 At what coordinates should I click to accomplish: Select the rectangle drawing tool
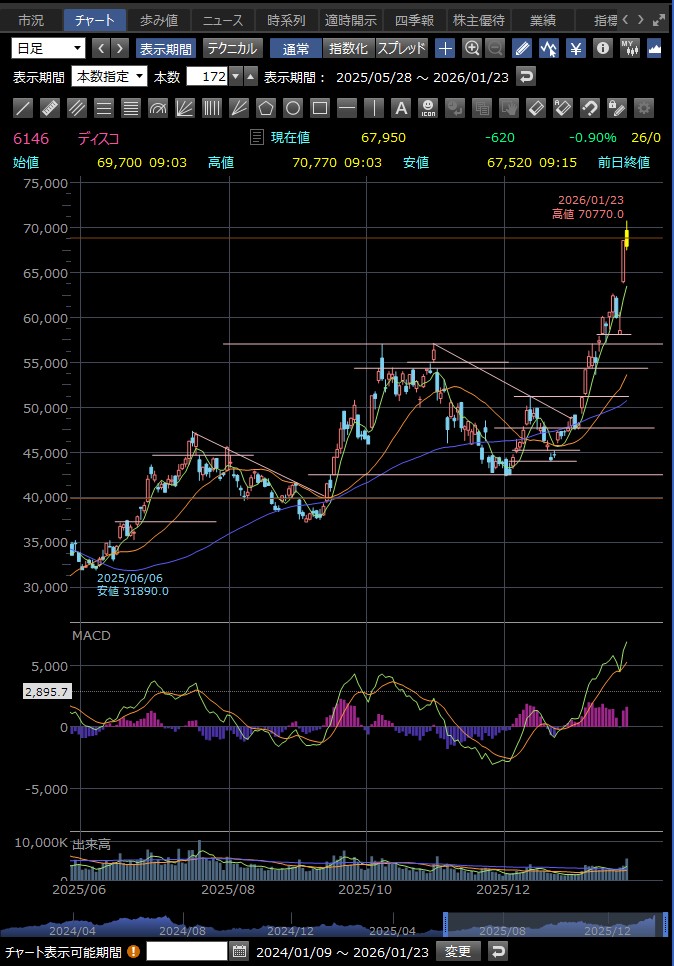click(x=320, y=108)
